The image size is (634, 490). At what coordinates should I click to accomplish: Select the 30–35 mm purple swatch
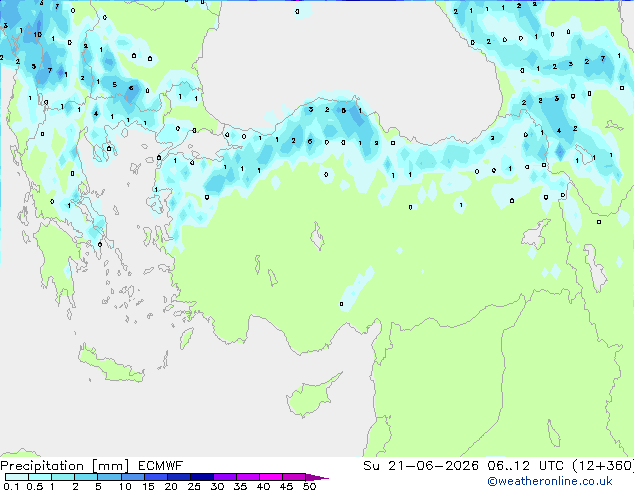[224, 477]
